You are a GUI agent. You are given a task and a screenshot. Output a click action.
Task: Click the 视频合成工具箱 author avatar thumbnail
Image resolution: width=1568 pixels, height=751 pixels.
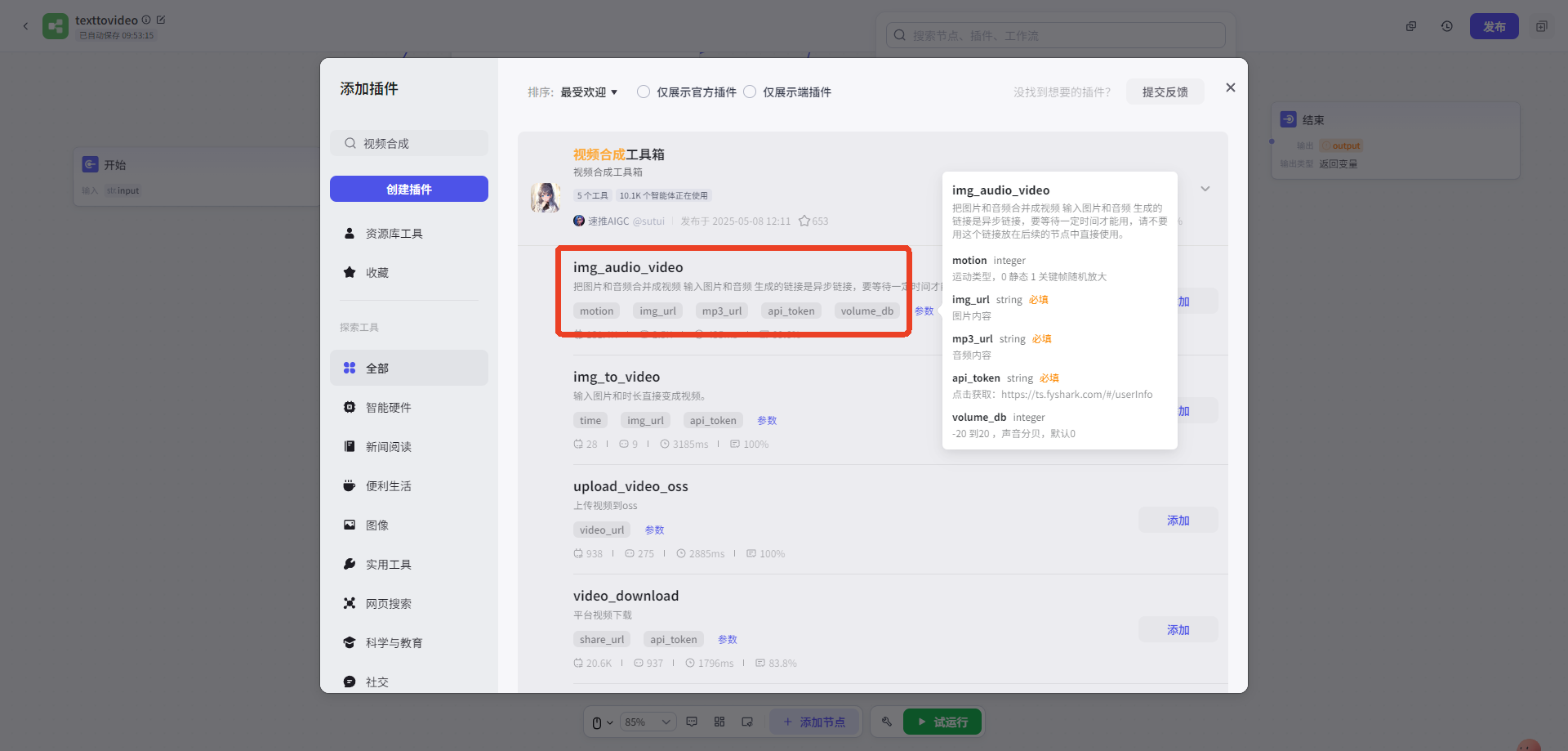(x=545, y=198)
